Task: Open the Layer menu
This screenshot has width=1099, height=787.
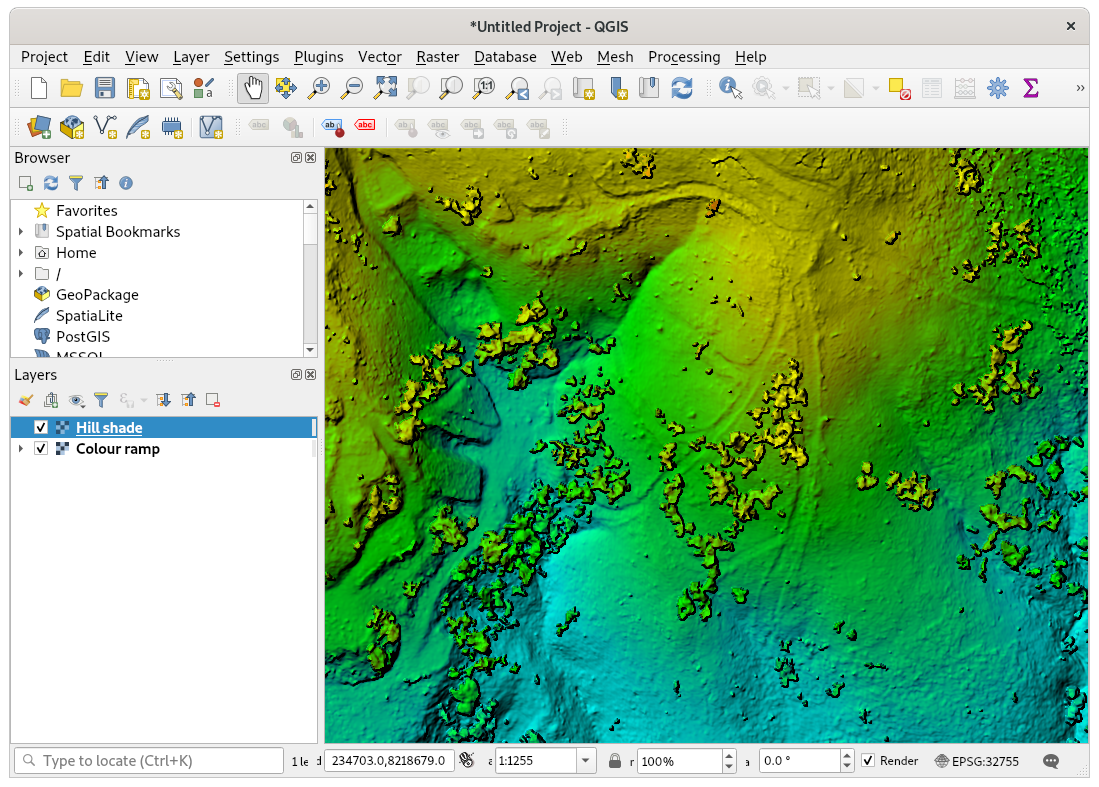Action: pyautogui.click(x=191, y=57)
